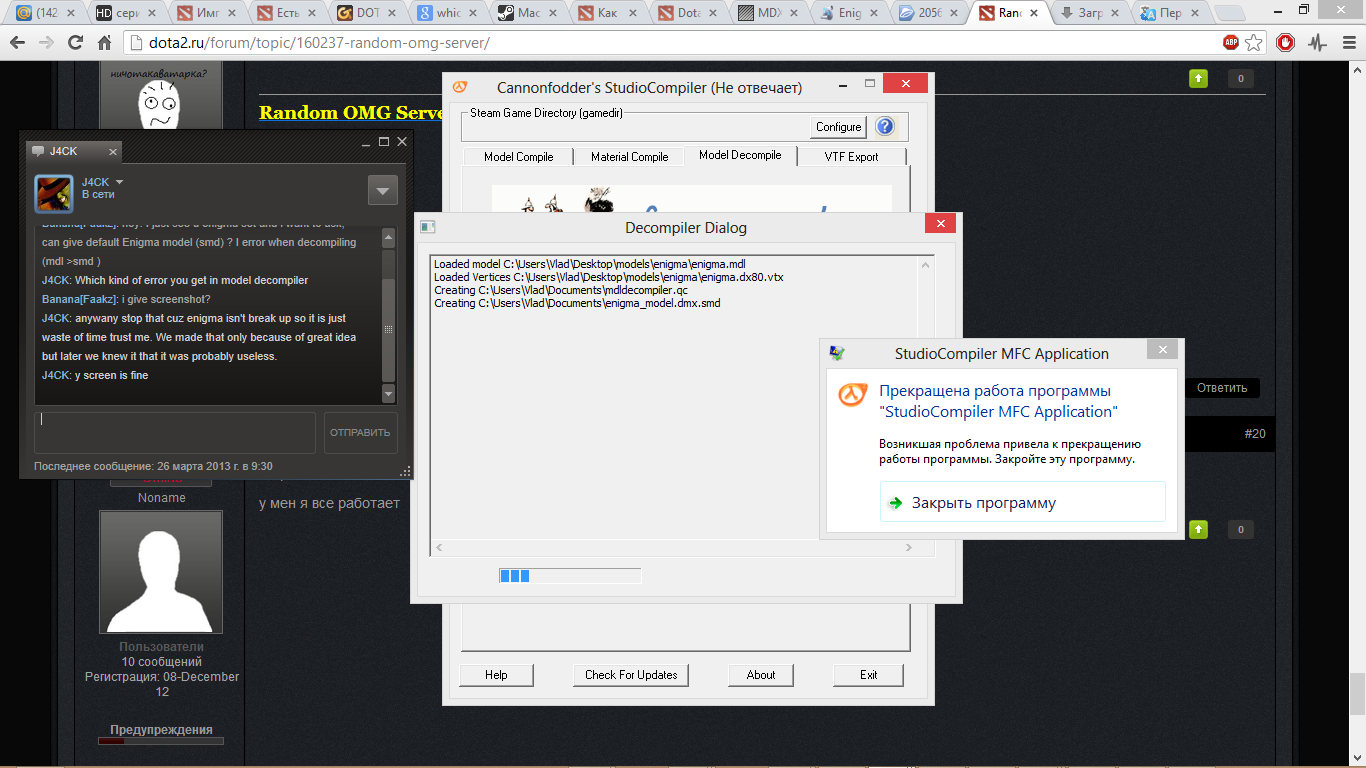The image size is (1366, 768).
Task: Click the chat scrollbar down arrow
Action: coord(389,395)
